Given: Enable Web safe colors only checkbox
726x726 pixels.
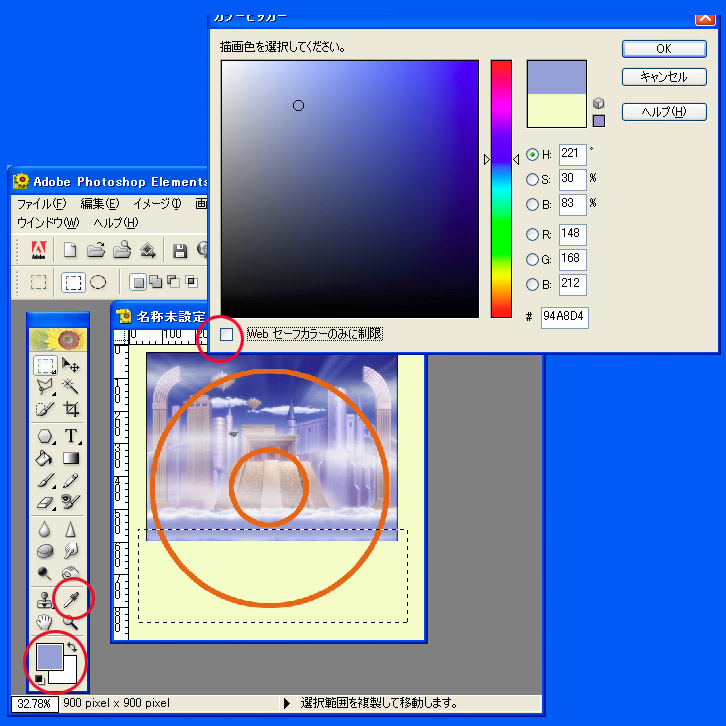Looking at the screenshot, I should click(226, 334).
